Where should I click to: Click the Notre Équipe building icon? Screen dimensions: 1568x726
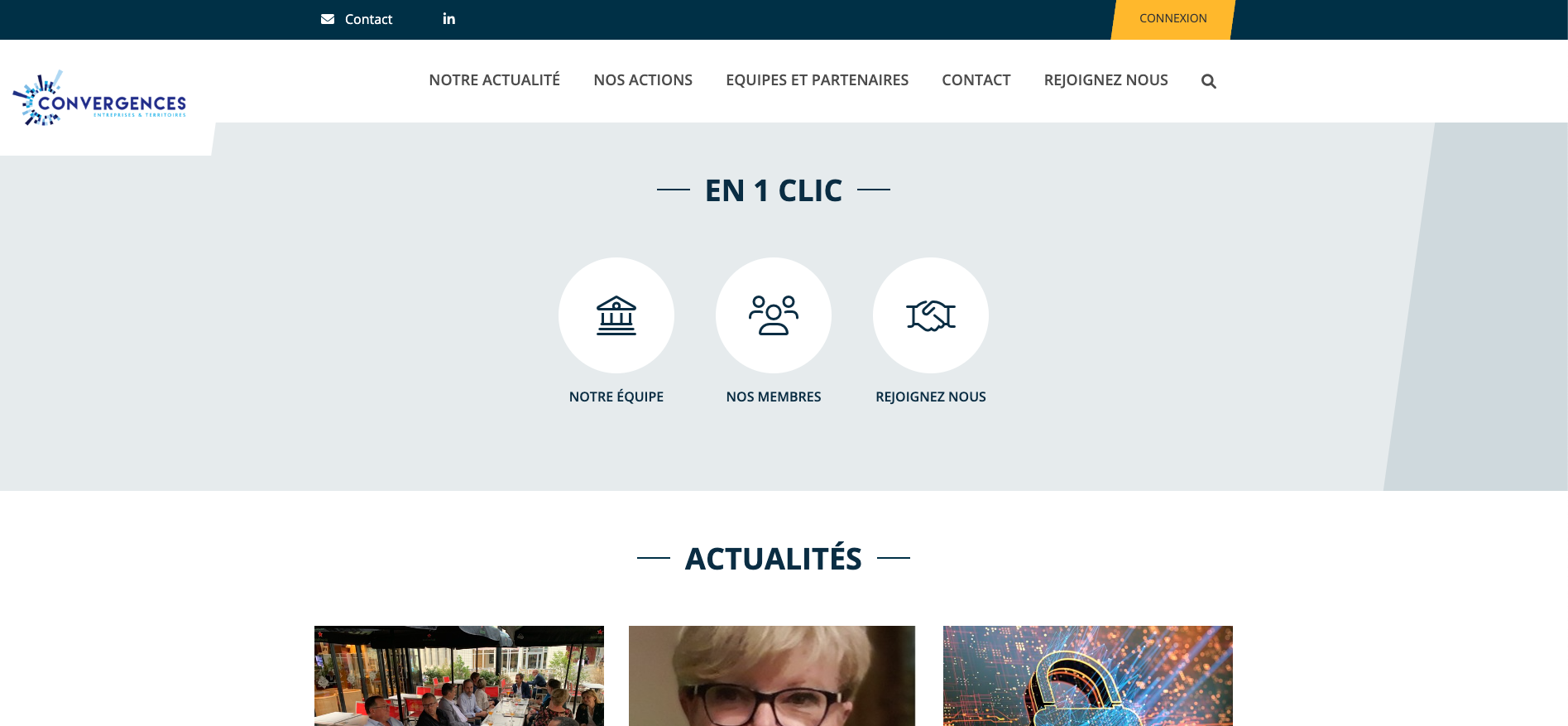pyautogui.click(x=616, y=315)
